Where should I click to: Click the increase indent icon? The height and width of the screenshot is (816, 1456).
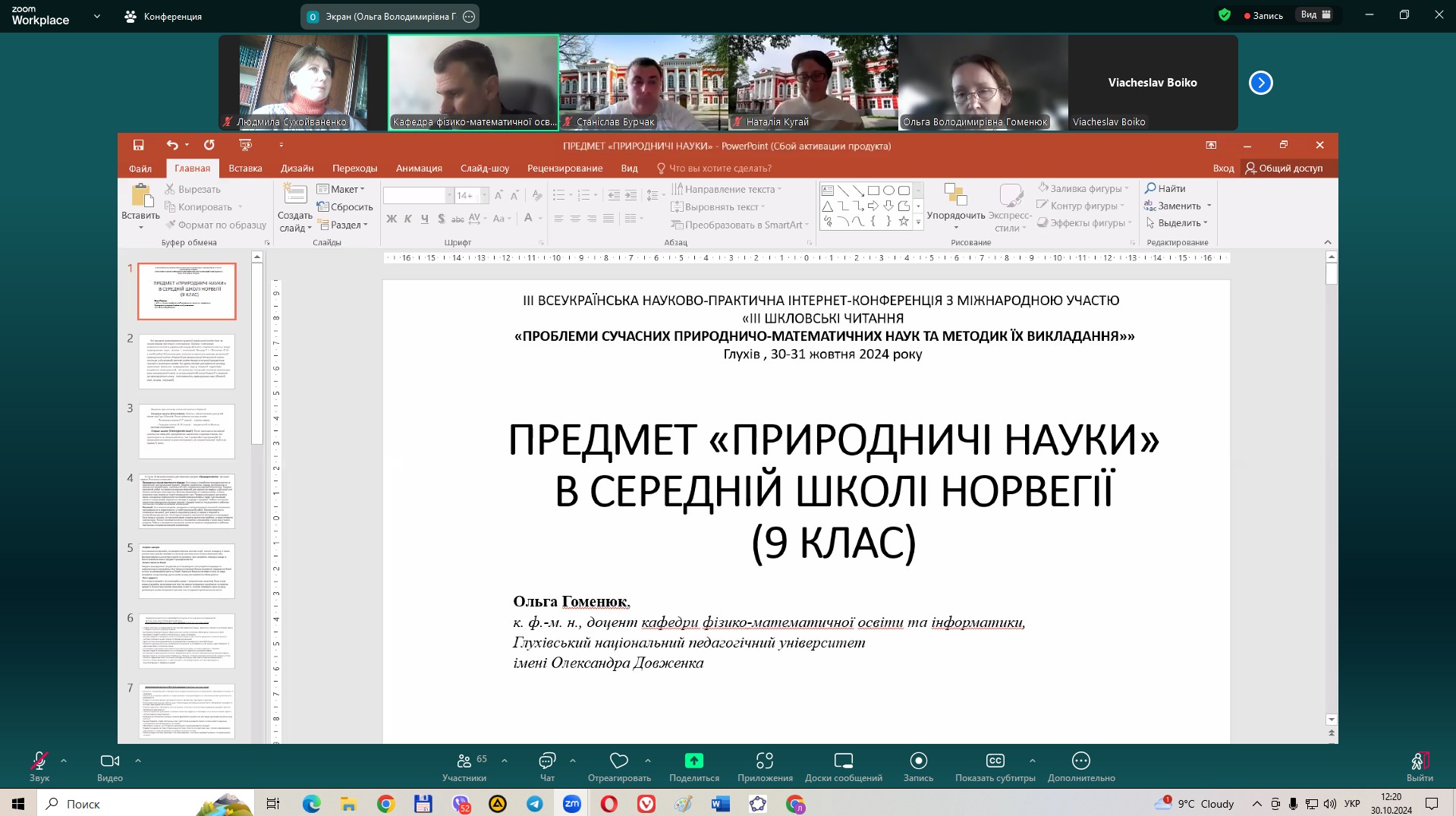(631, 195)
